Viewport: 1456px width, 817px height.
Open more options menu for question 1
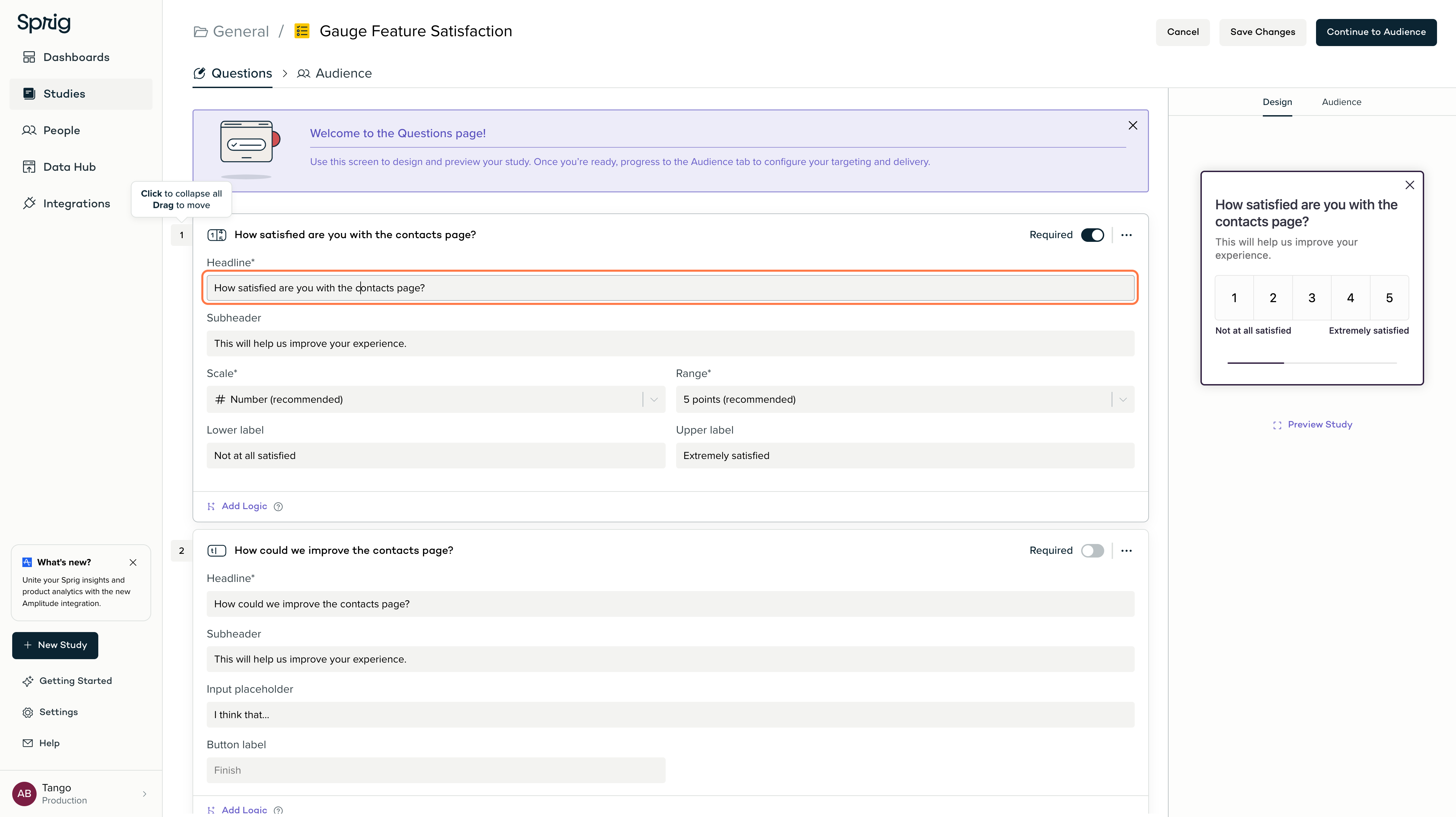coord(1127,235)
